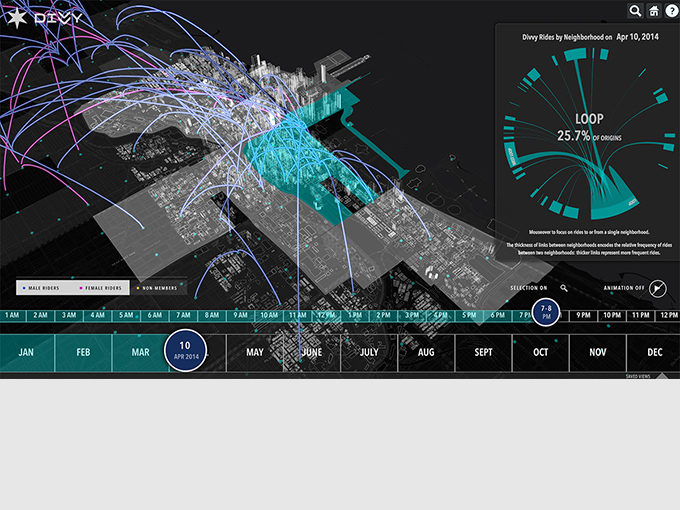680x510 pixels.
Task: Select the 4 AM hour slot
Action: click(x=98, y=315)
